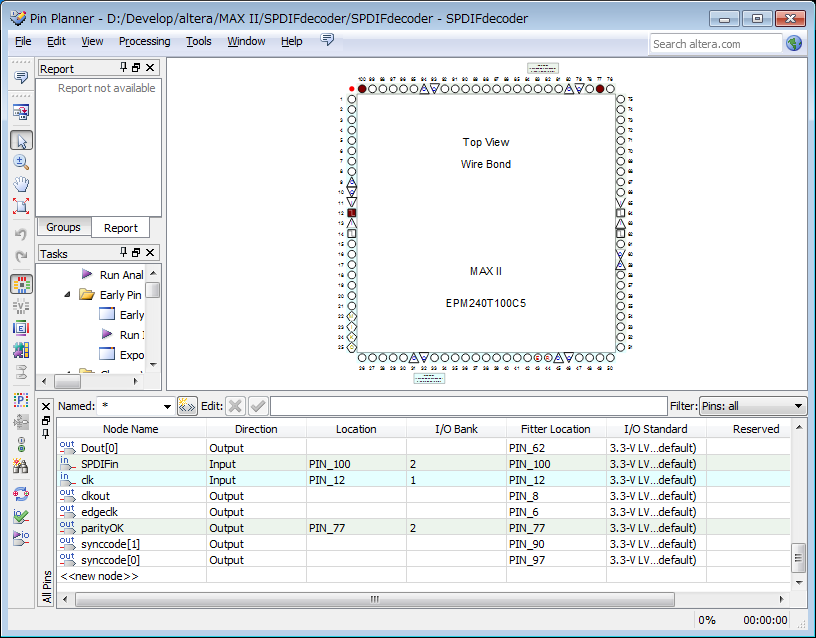Viewport: 816px width, 638px height.
Task: Click the back-annotate assignments toolbar icon
Action: [21, 112]
